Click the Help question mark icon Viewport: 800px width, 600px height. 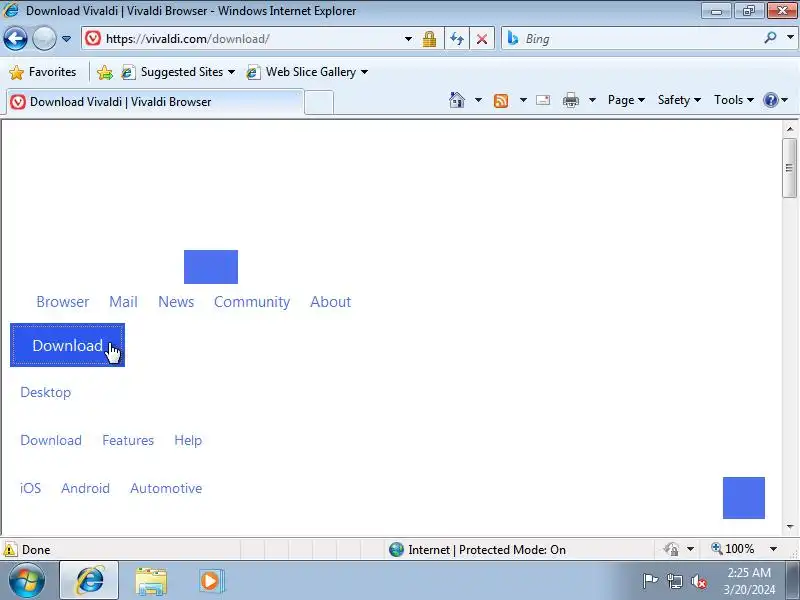point(770,100)
